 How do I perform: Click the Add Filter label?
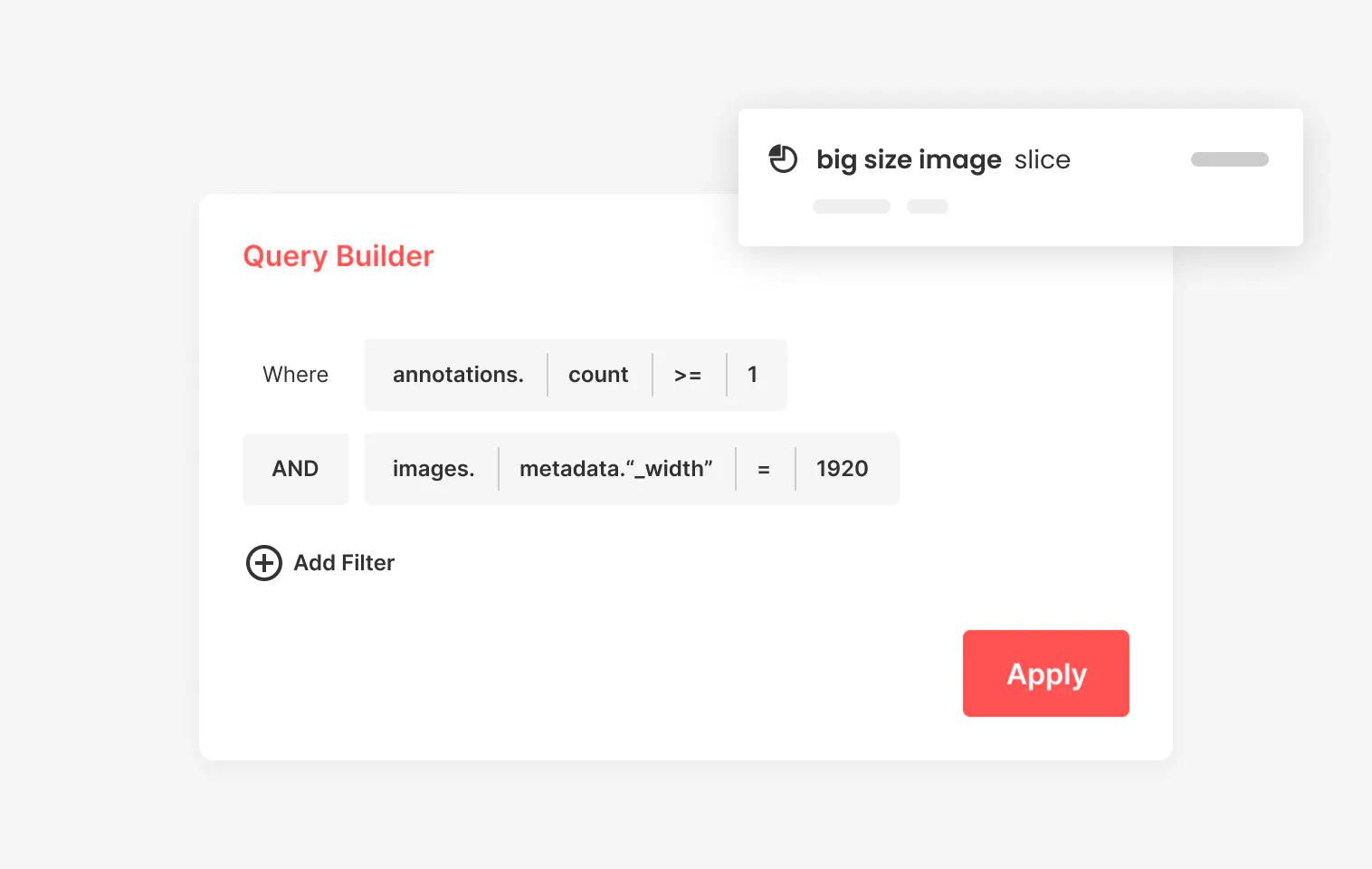coord(344,563)
